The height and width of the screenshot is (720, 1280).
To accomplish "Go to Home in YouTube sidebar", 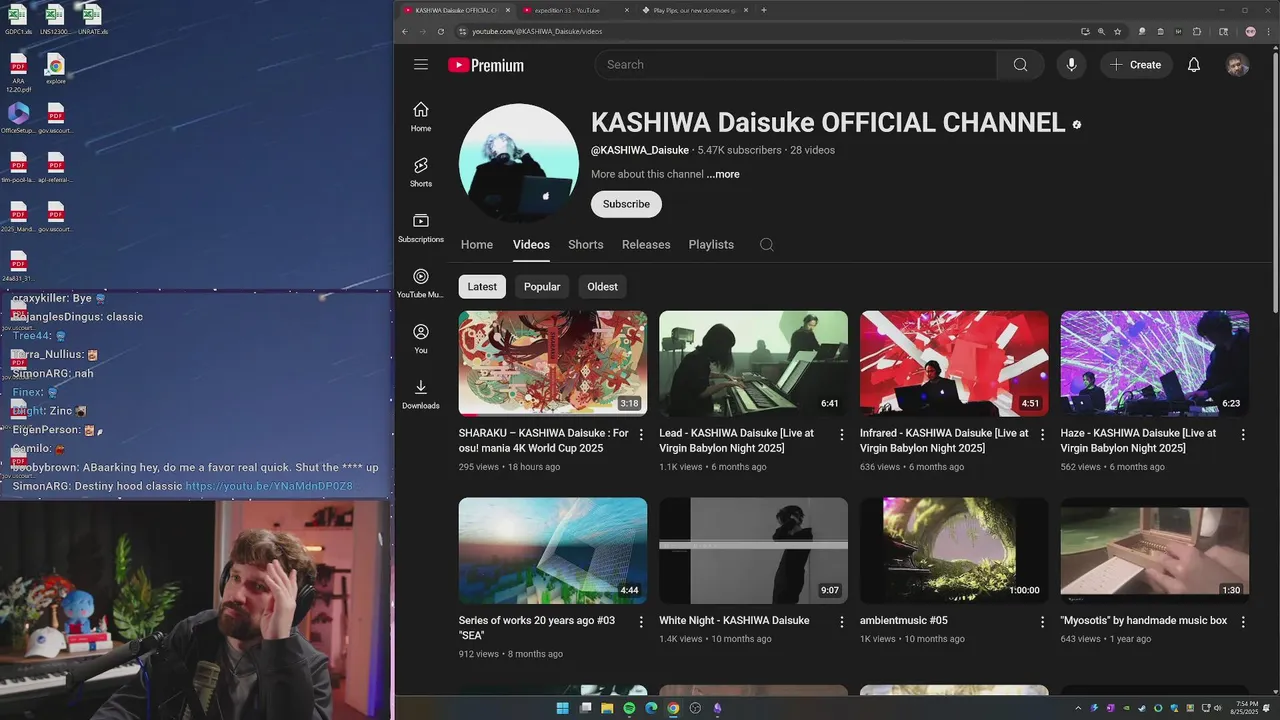I will 421,116.
